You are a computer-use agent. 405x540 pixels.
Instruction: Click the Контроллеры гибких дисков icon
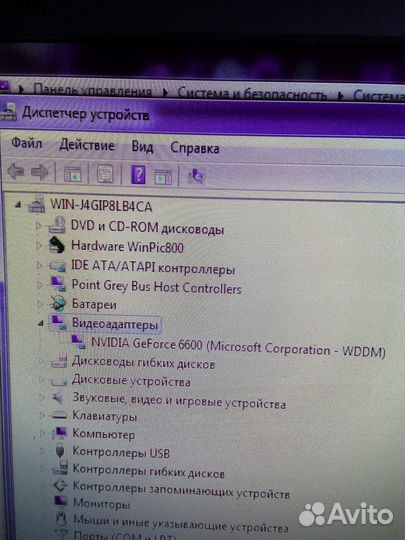click(61, 468)
